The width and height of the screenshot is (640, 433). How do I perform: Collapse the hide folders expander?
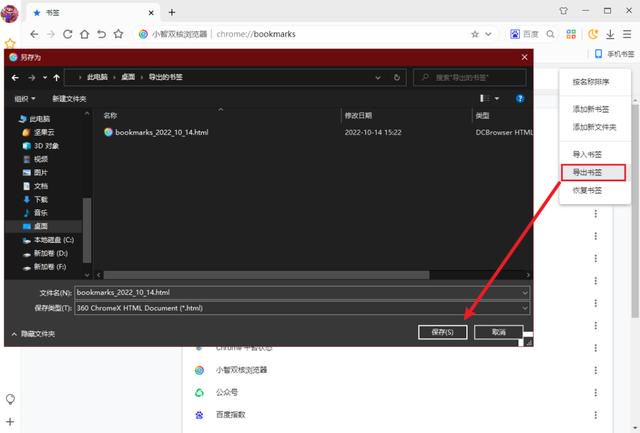pyautogui.click(x=33, y=334)
